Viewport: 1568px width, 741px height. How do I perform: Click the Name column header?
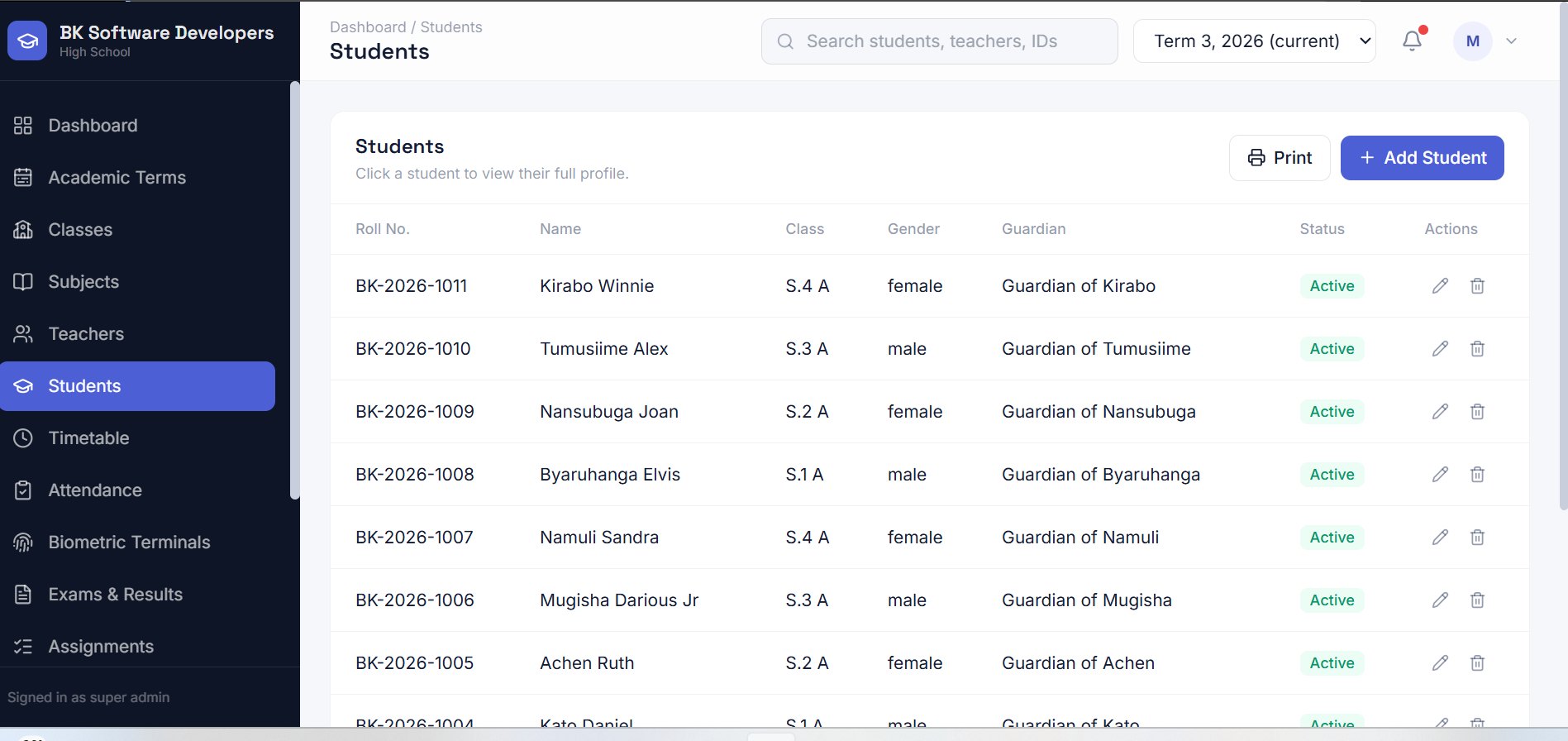tap(560, 229)
